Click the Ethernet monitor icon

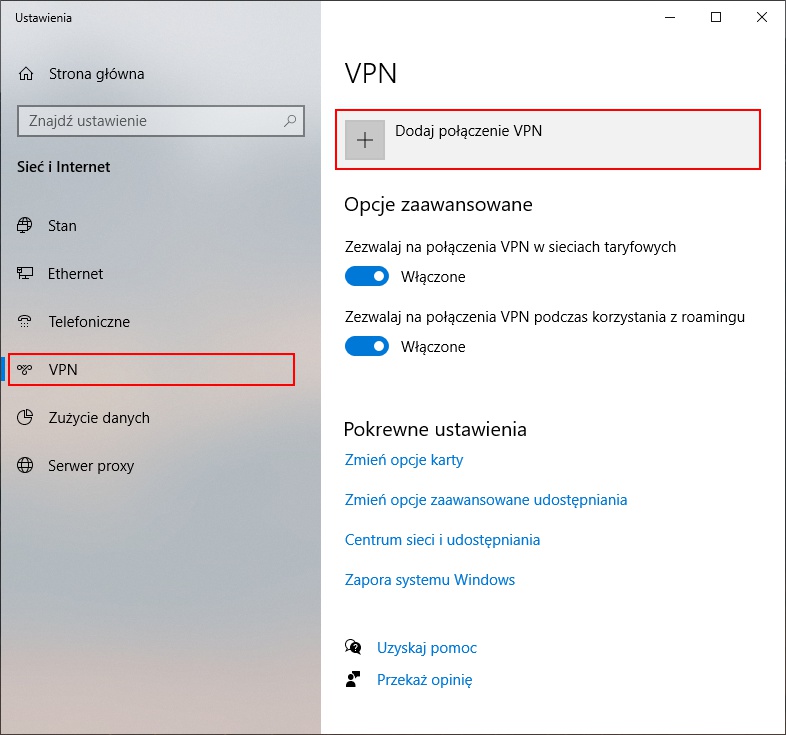pos(26,274)
